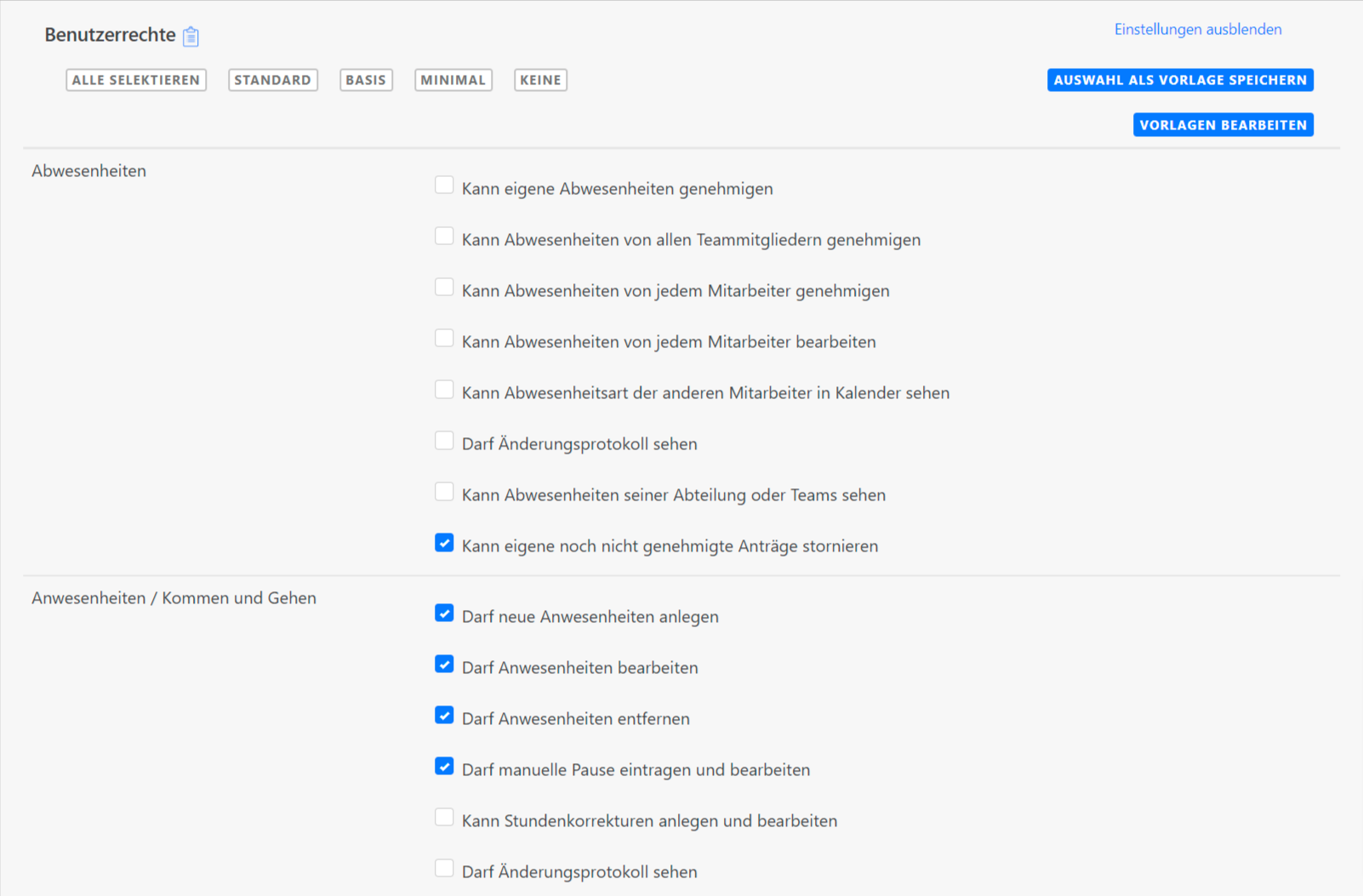Viewport: 1363px width, 896px height.
Task: Select the MINIMAL rights preset
Action: click(x=453, y=80)
